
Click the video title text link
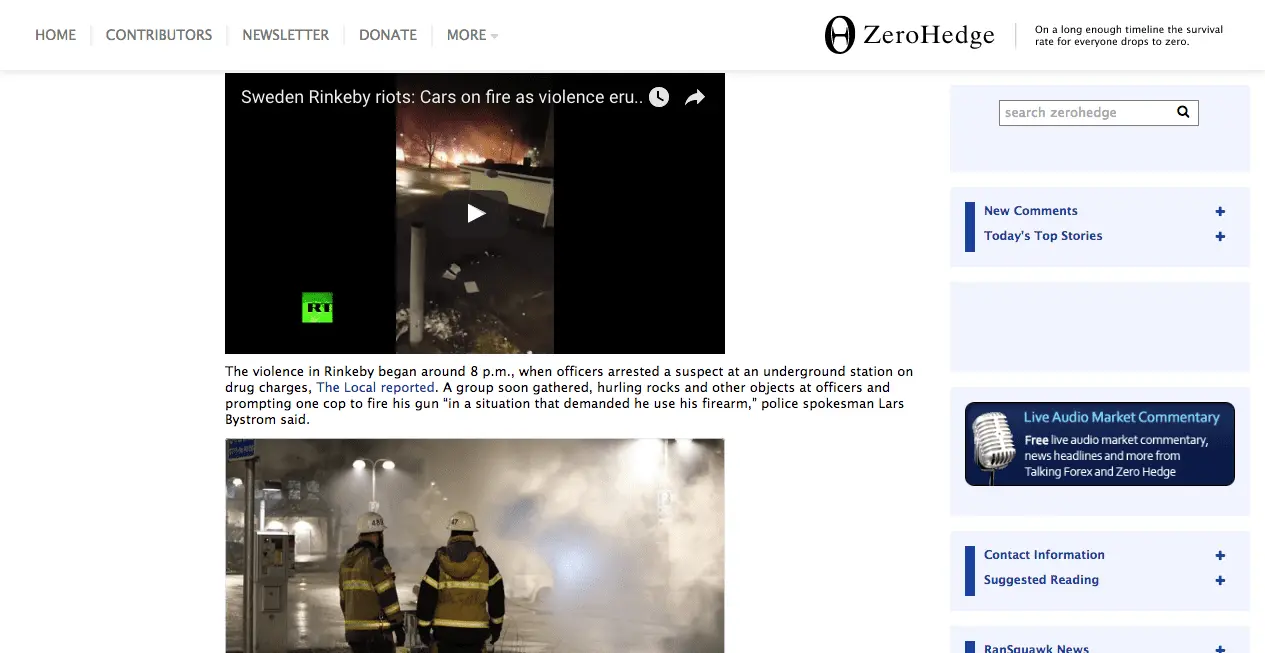(441, 97)
